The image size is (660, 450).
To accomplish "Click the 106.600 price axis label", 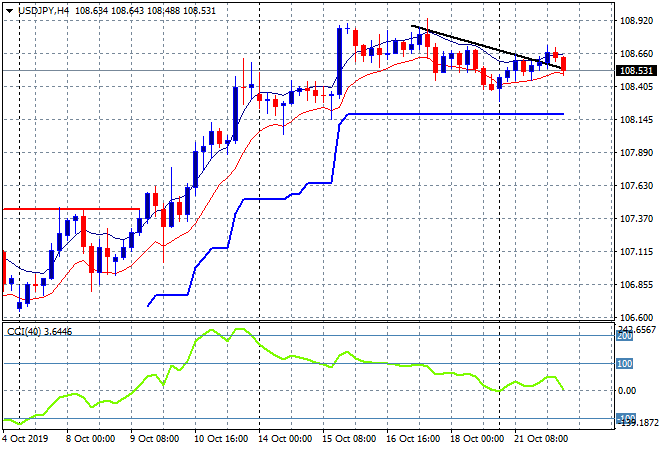I will click(636, 317).
